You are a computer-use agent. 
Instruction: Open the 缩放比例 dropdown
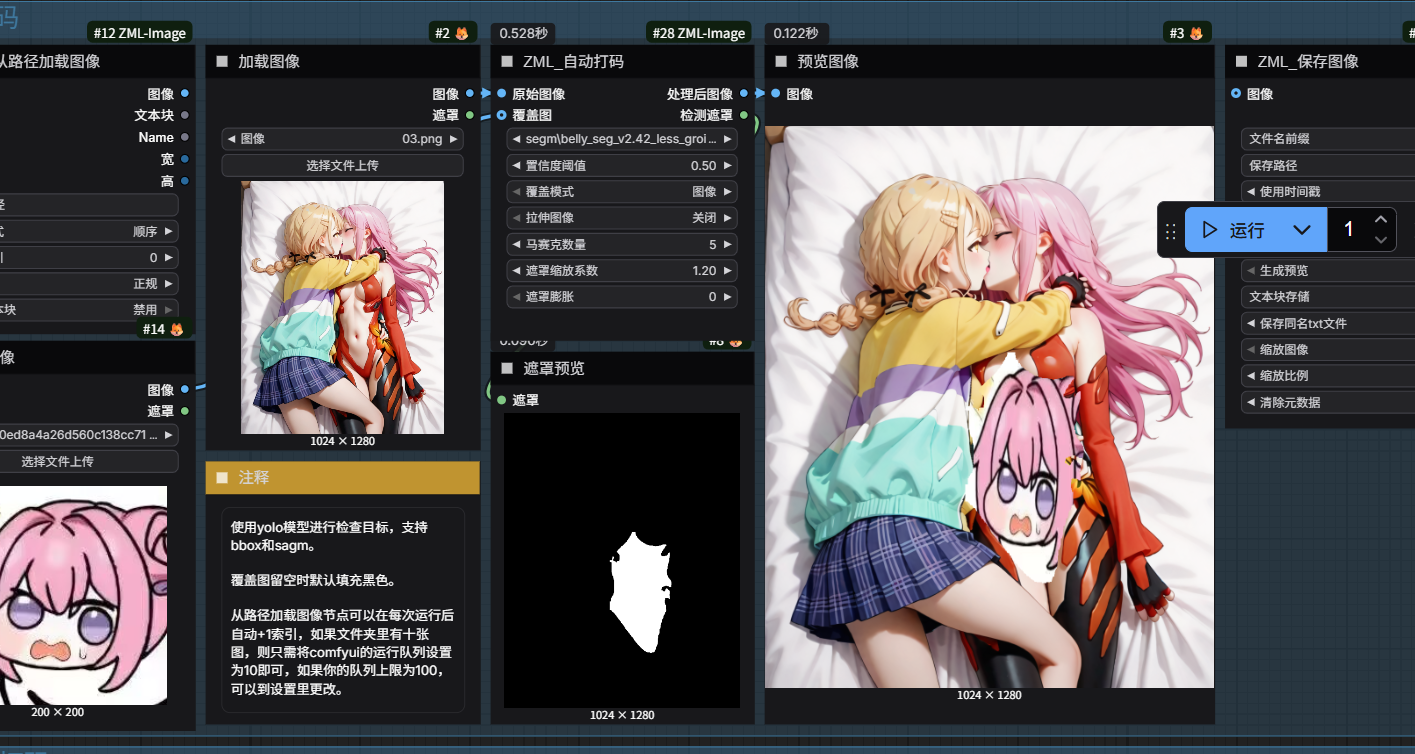tap(1328, 376)
